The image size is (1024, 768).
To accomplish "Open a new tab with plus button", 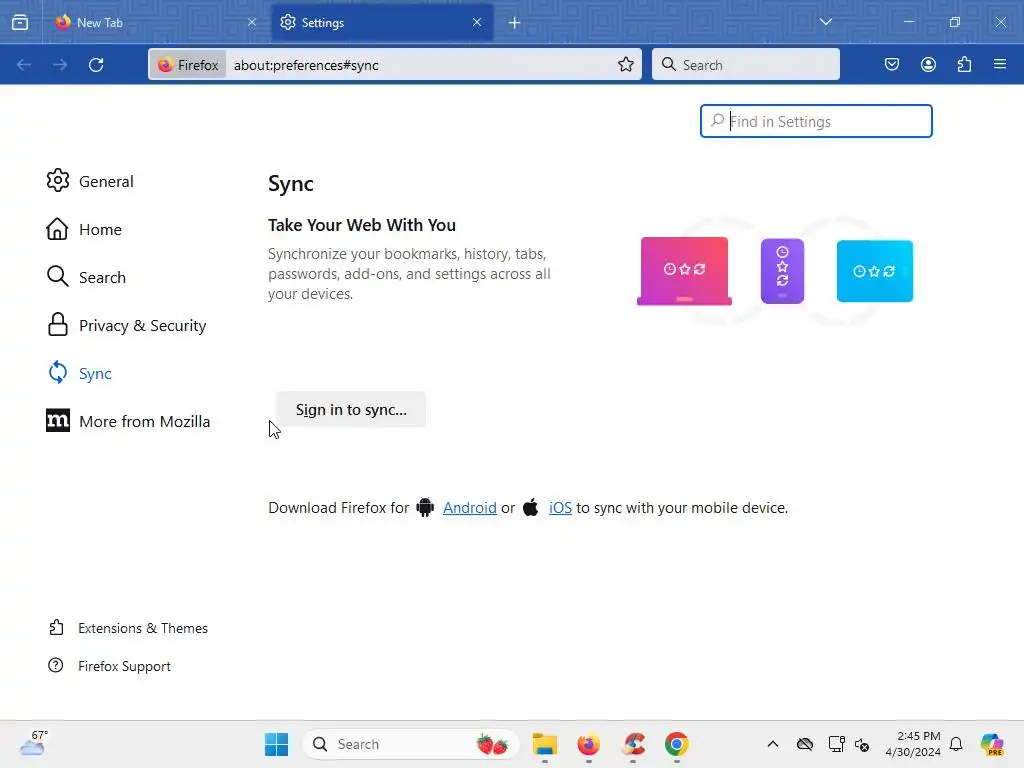I will 515,23.
